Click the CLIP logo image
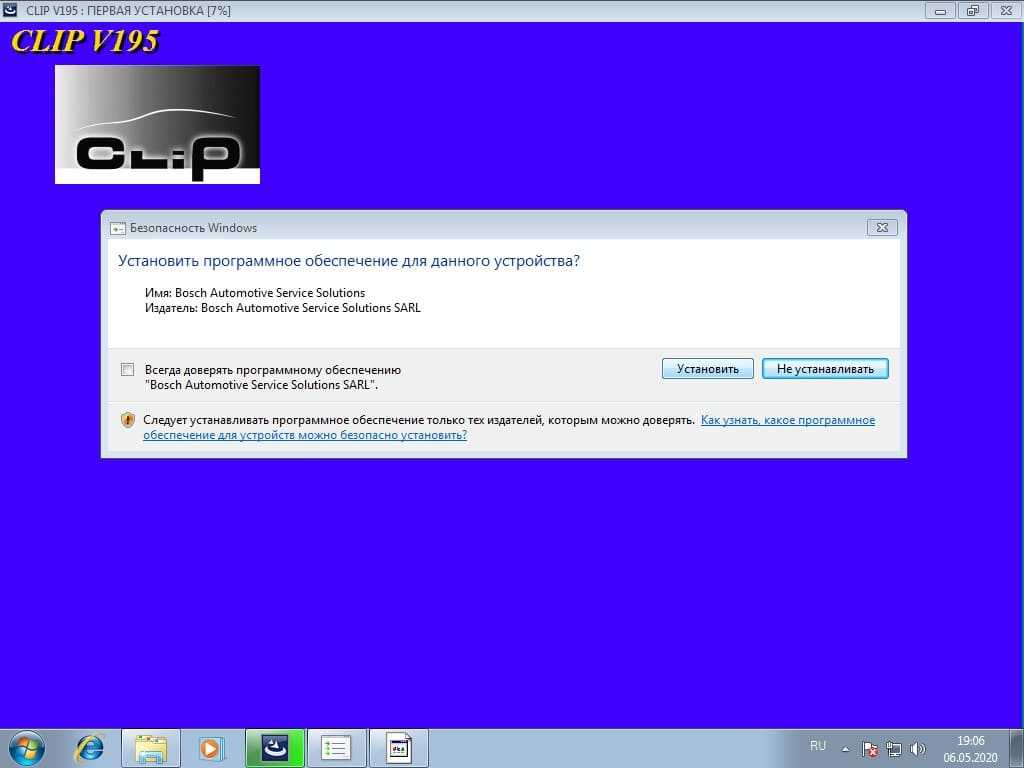The image size is (1024, 768). [x=157, y=125]
